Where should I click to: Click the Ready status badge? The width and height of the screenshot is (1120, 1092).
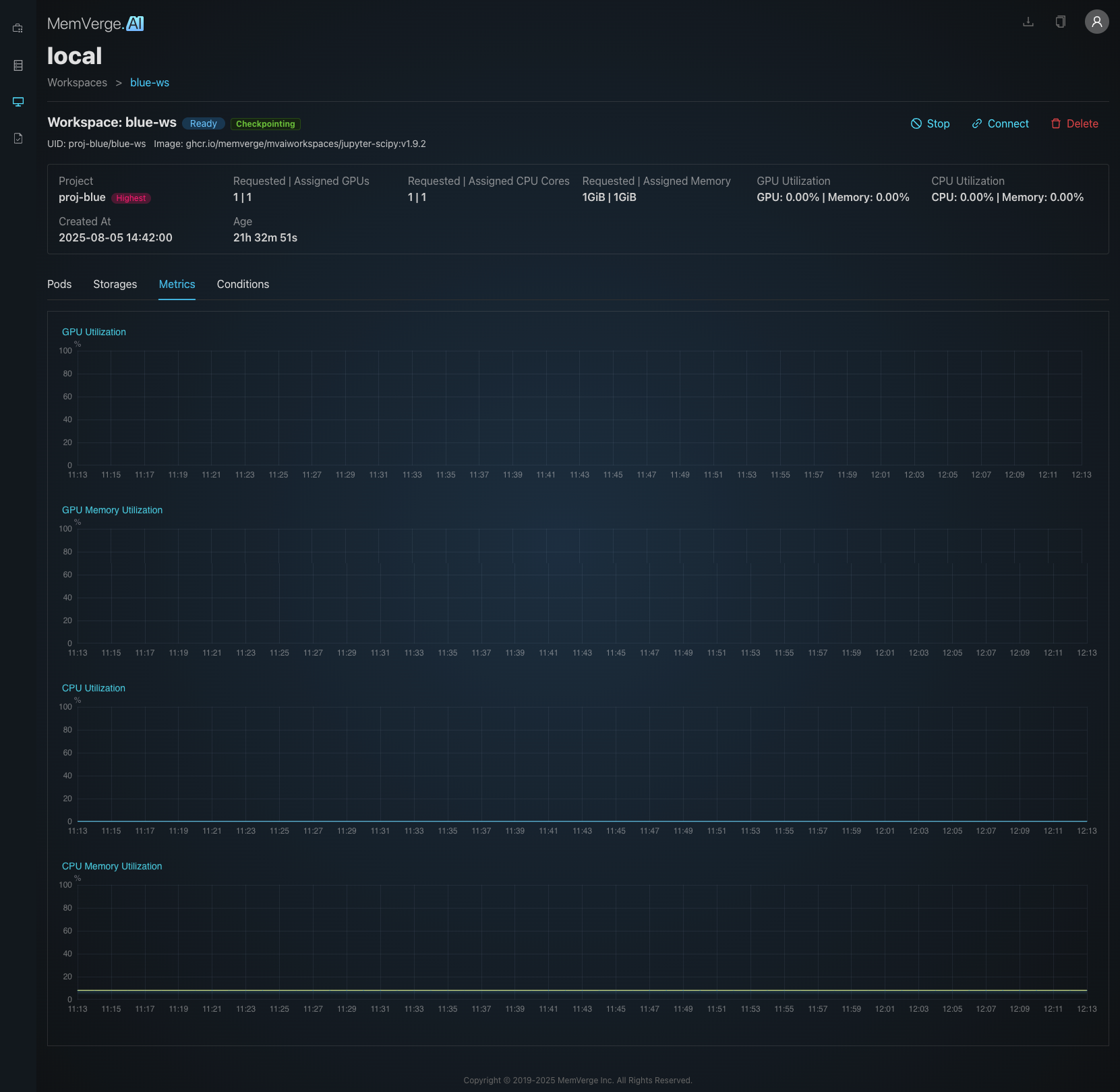click(203, 124)
